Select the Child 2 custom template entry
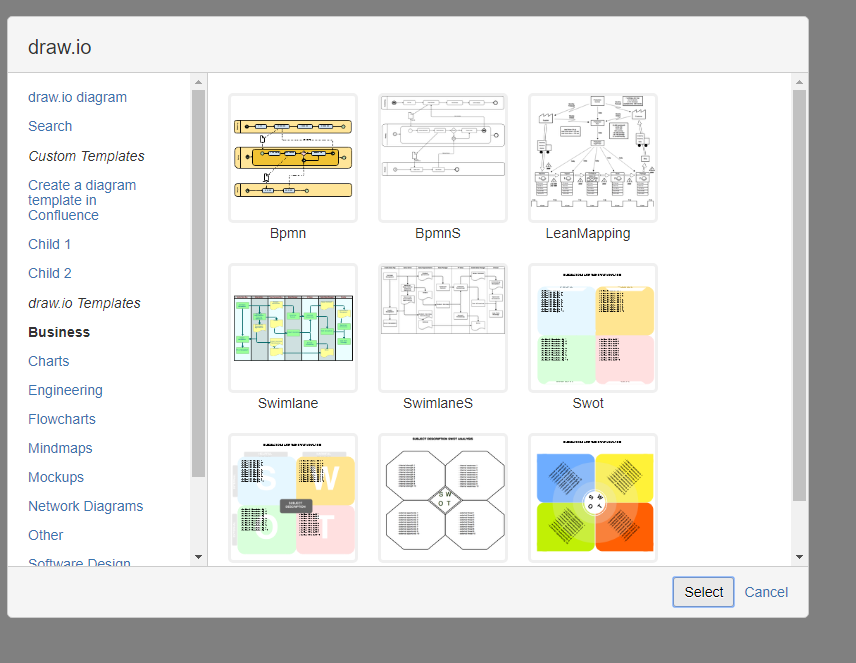856x663 pixels. click(50, 273)
